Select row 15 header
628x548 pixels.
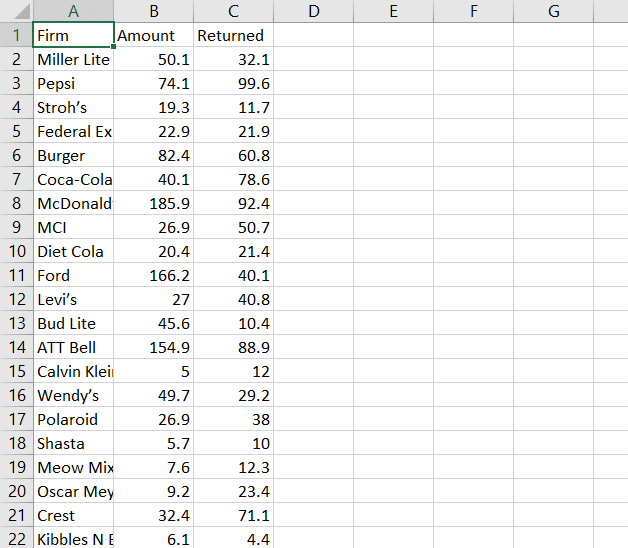pos(16,371)
